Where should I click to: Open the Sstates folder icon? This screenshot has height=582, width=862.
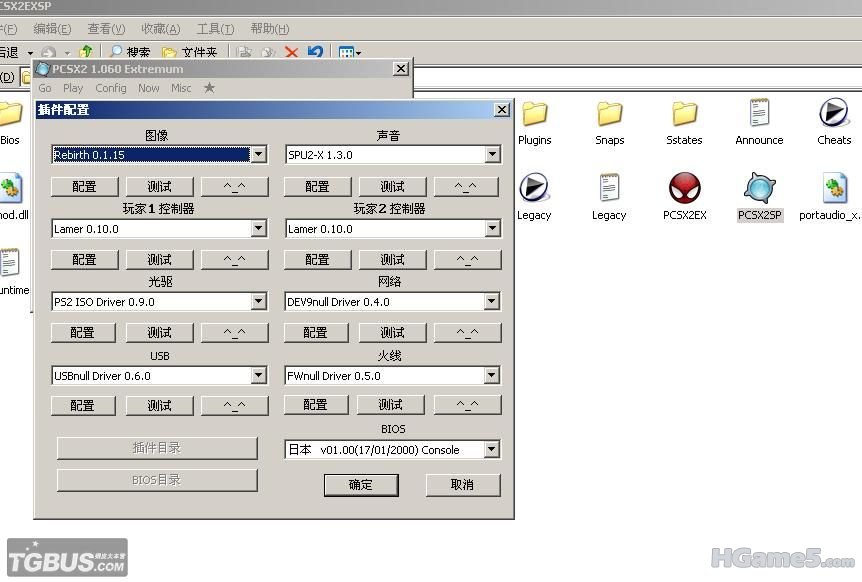(x=684, y=114)
